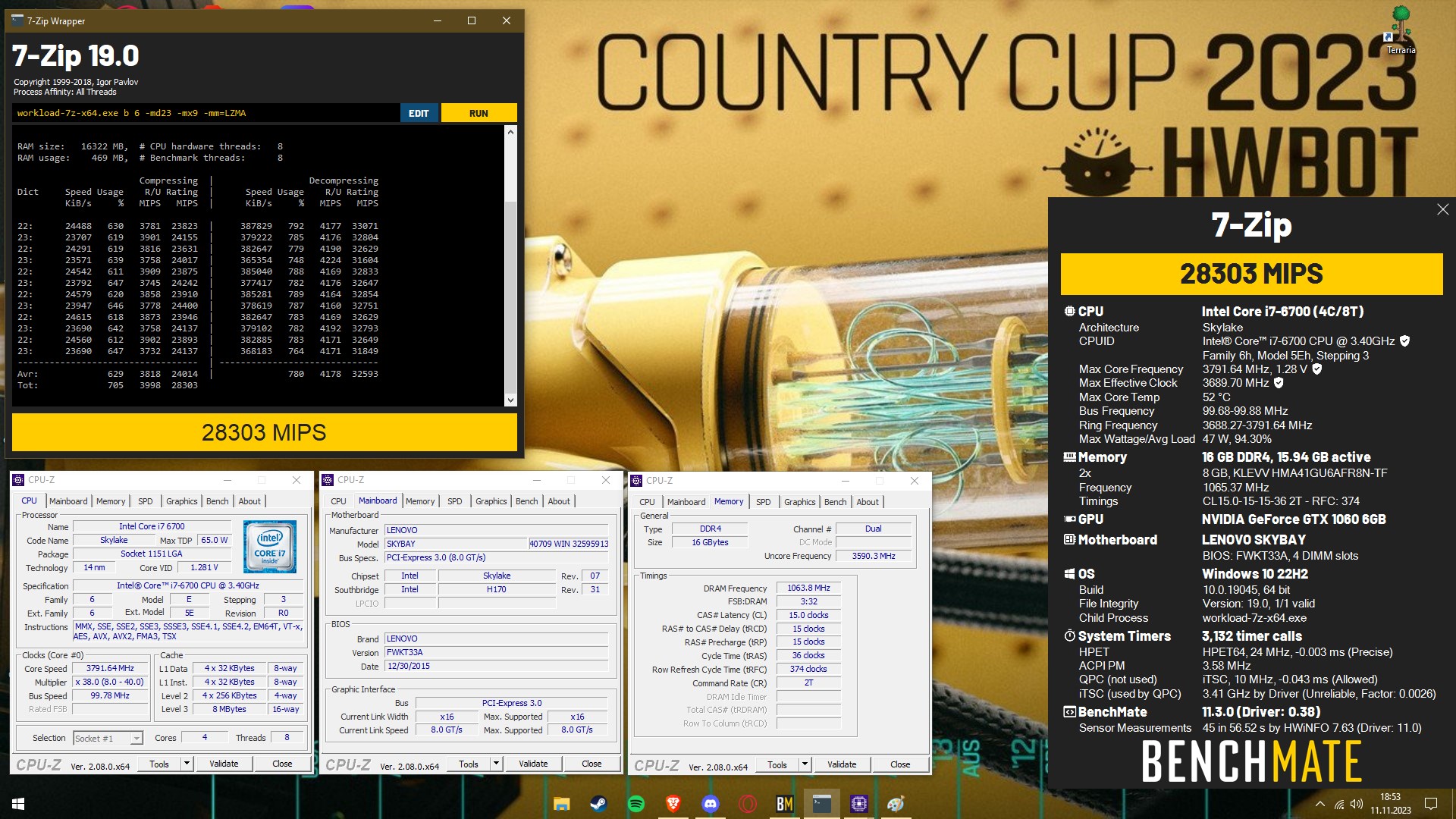Click the GPU icon in BenchMate panel
The height and width of the screenshot is (819, 1456).
coord(1069,519)
